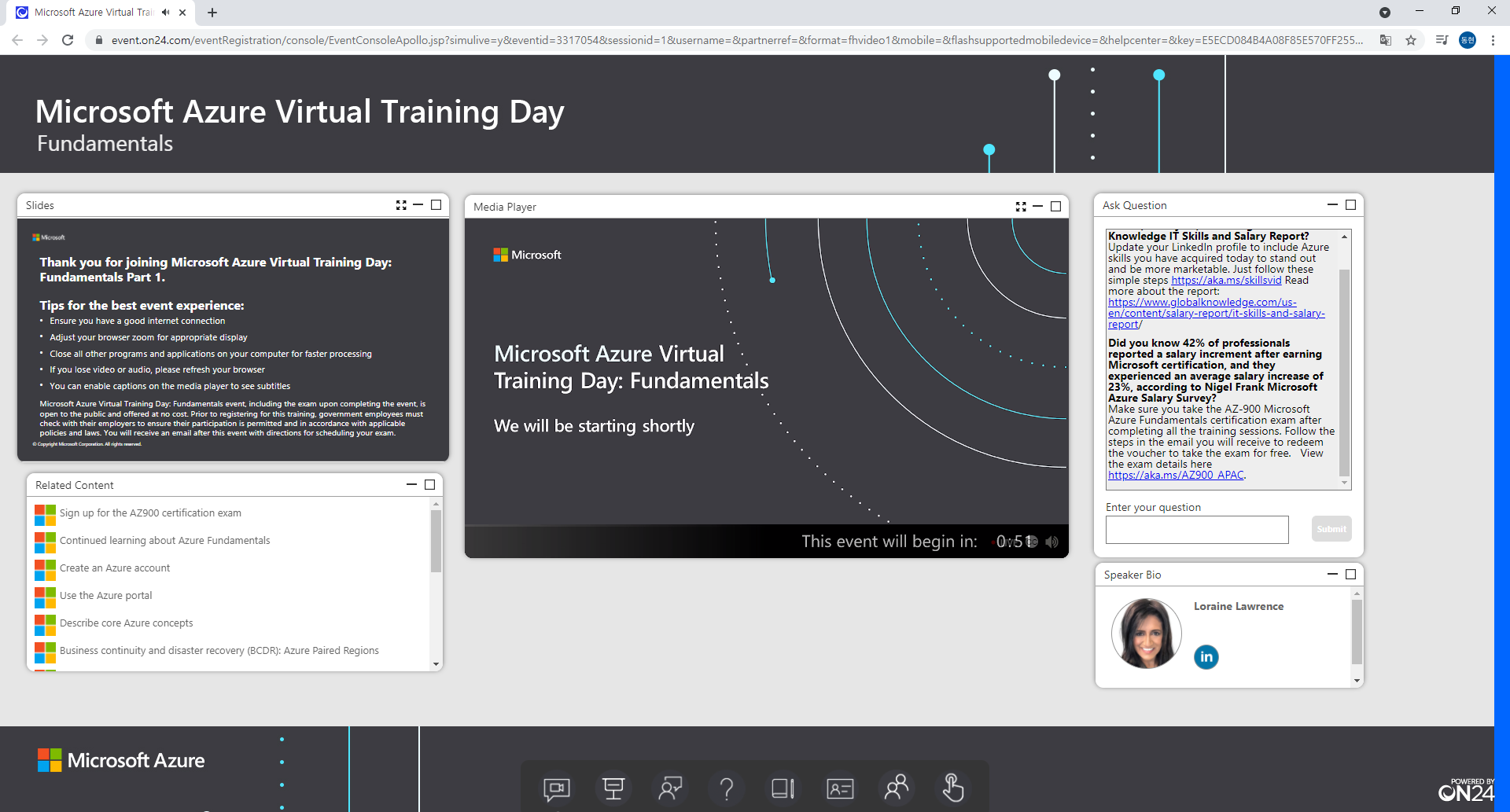This screenshot has width=1510, height=812.
Task: Submit your entered question
Action: (1331, 528)
